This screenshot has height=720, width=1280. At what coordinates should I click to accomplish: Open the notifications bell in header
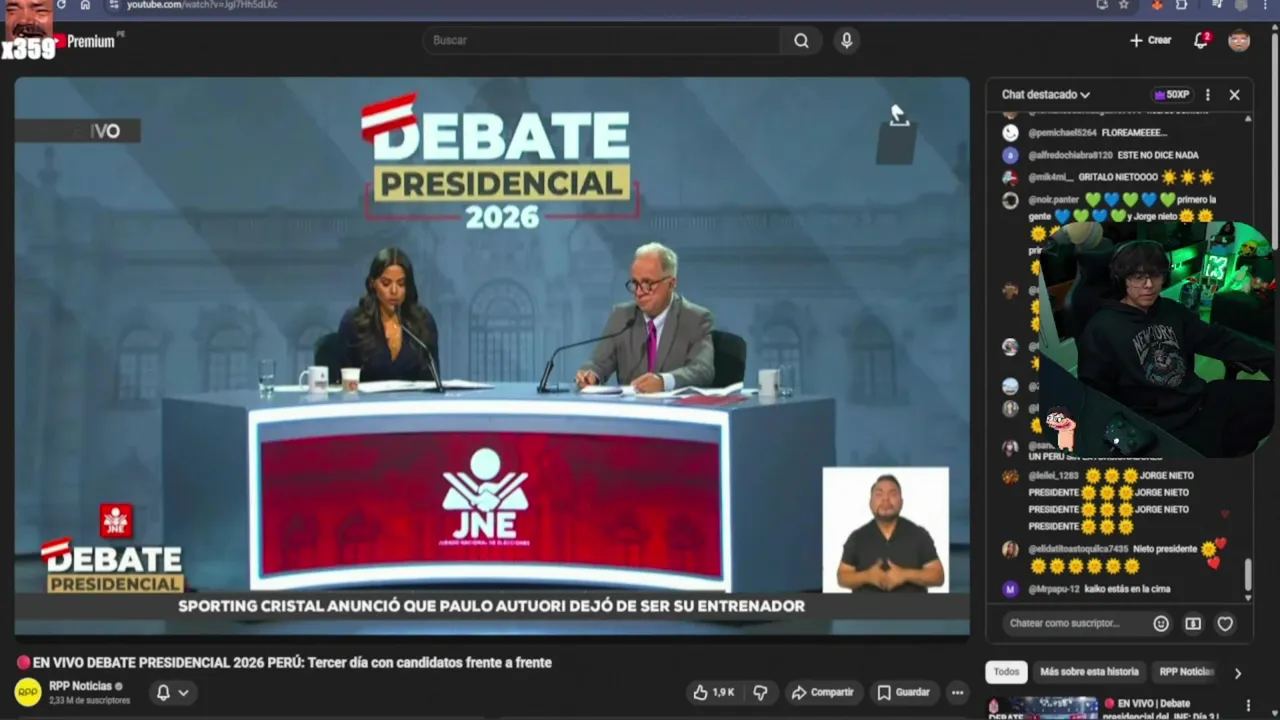(x=1201, y=40)
